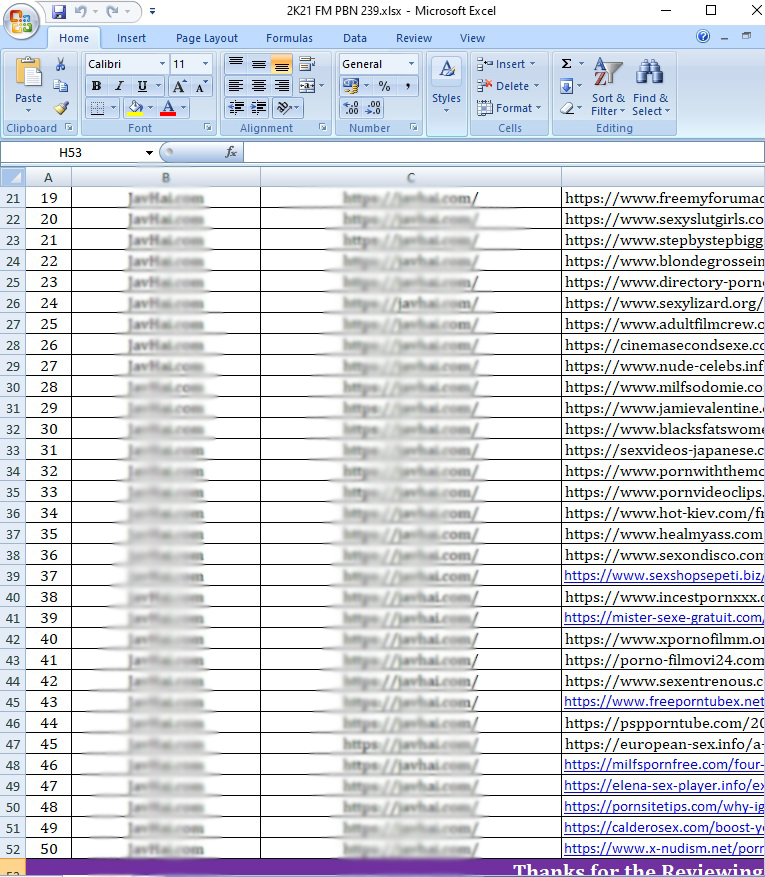Open the Styles gallery
Image resolution: width=765 pixels, height=877 pixels.
[446, 85]
